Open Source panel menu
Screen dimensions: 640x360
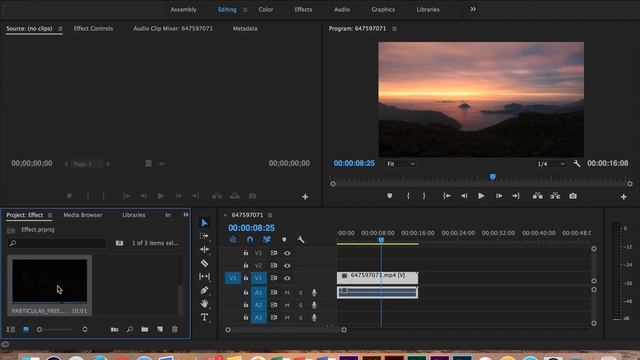(60, 29)
